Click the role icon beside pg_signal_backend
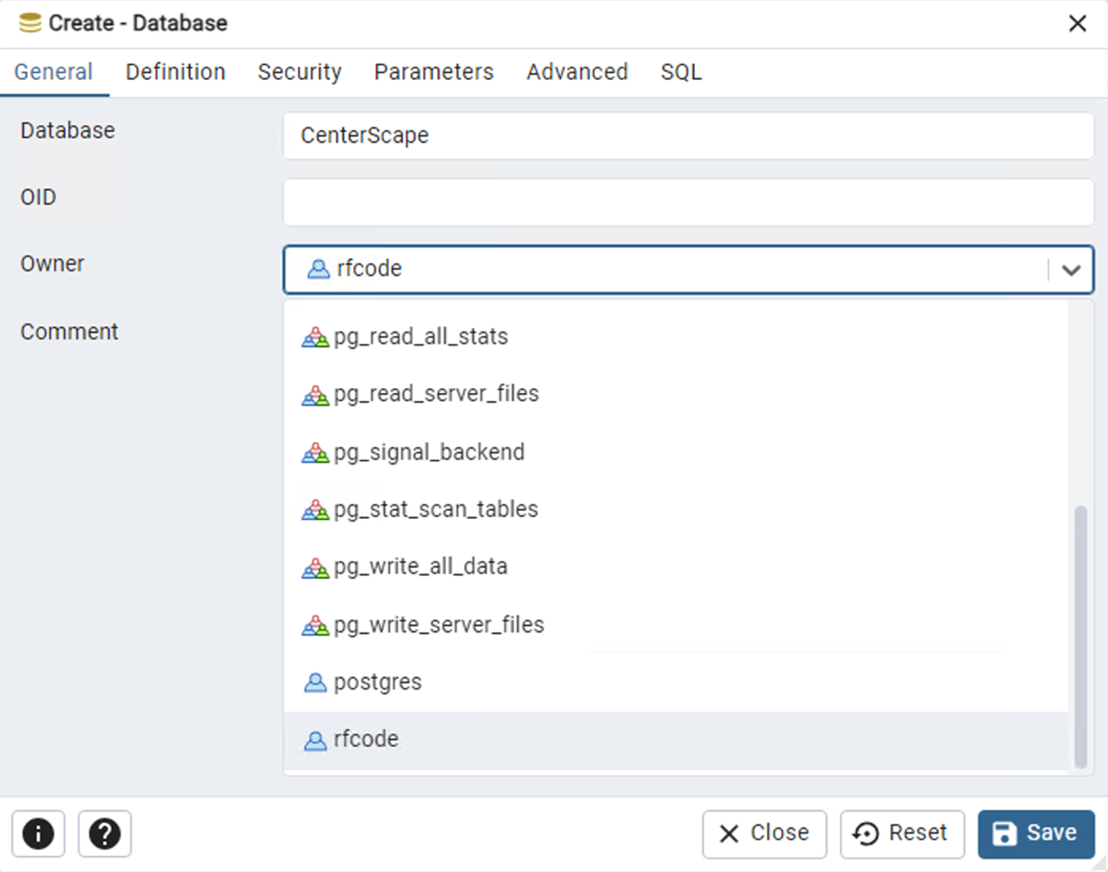Image resolution: width=1108 pixels, height=872 pixels. point(315,453)
